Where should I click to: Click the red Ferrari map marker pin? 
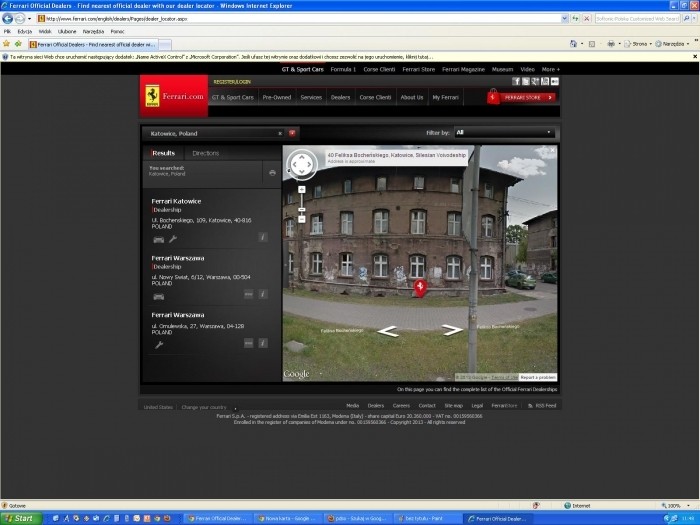(421, 288)
